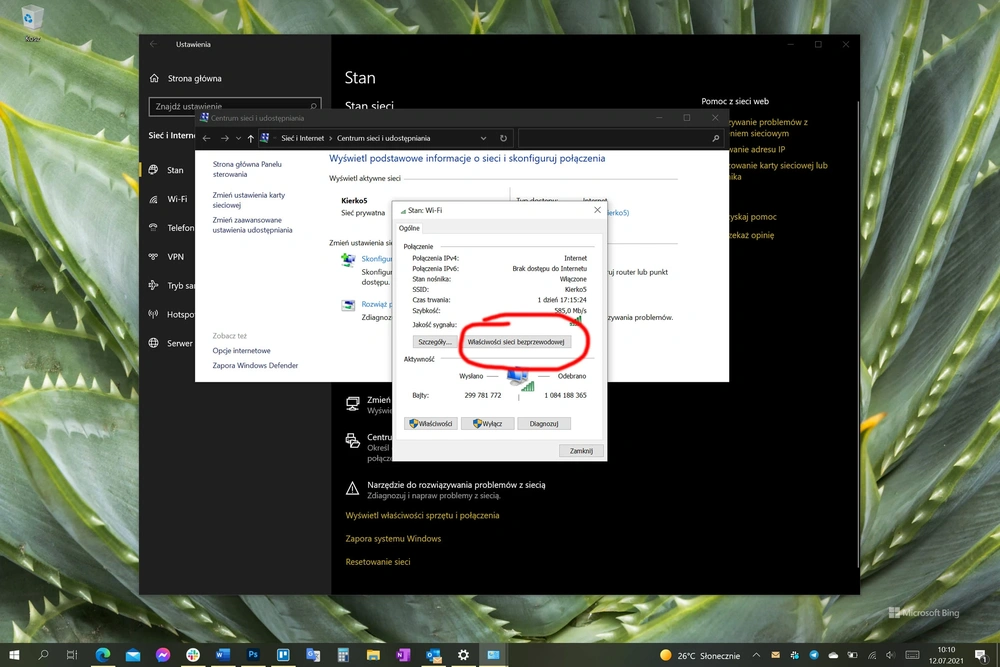The image size is (1000, 667).
Task: Open File Explorer from taskbar
Action: (x=373, y=655)
